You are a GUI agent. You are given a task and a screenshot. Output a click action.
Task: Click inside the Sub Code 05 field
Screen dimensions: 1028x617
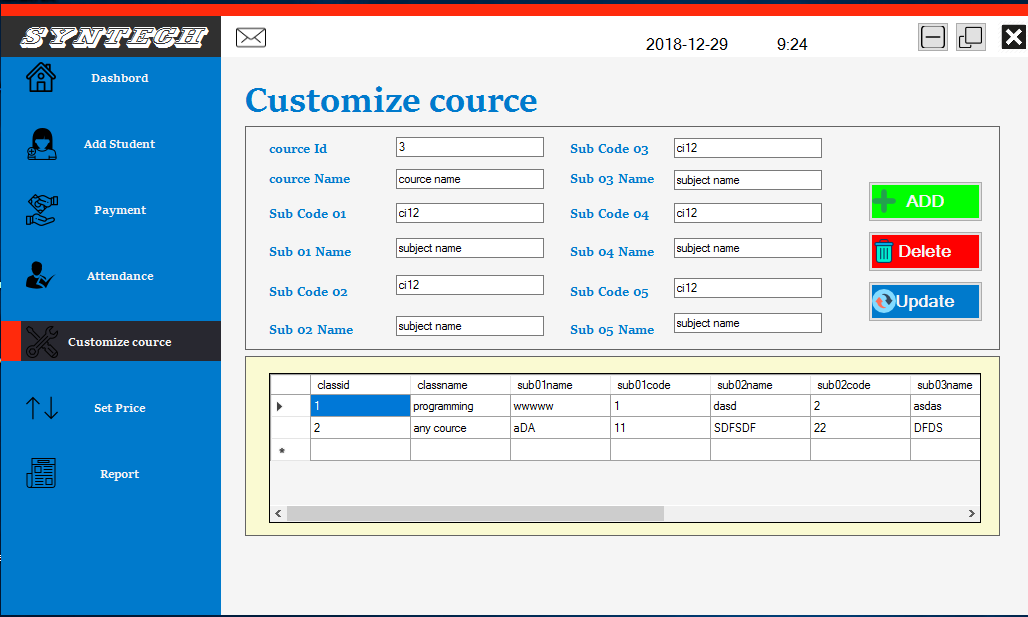[x=747, y=287]
